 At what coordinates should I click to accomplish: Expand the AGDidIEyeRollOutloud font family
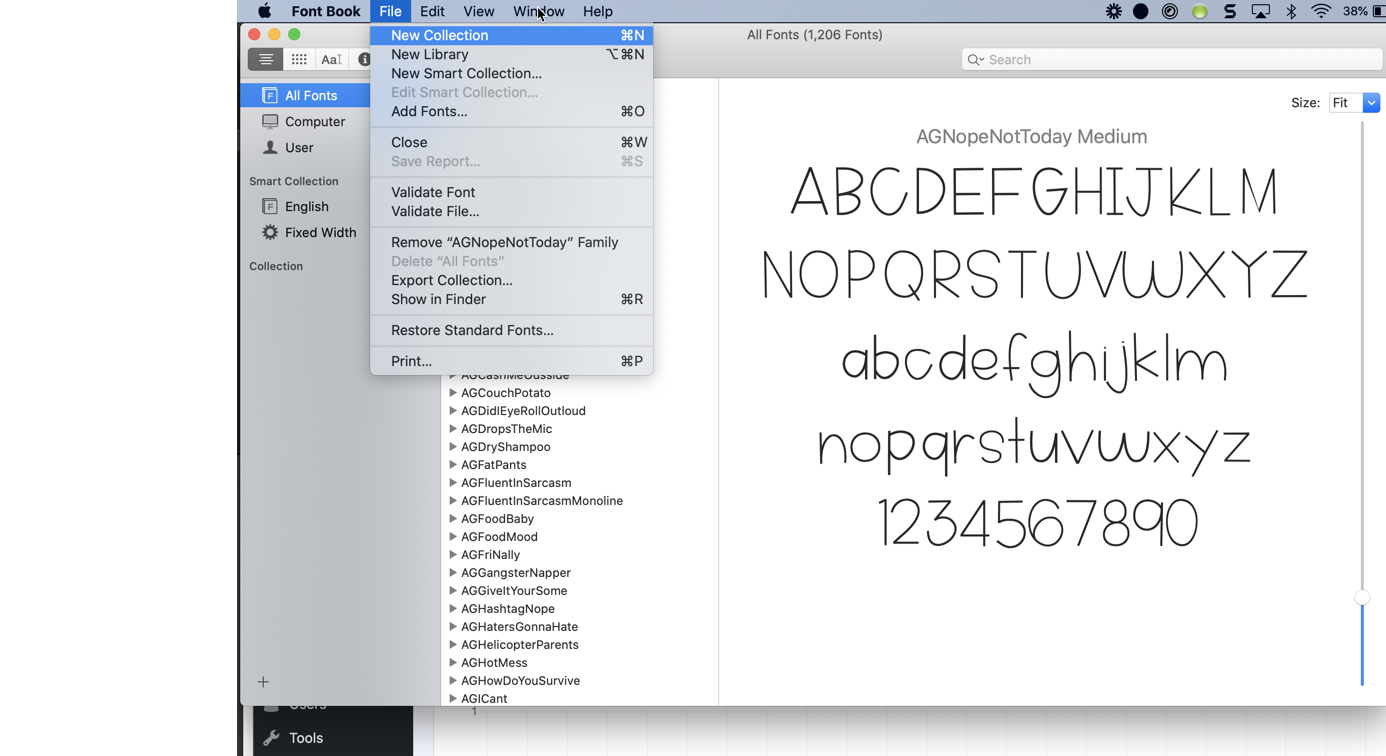pos(453,411)
